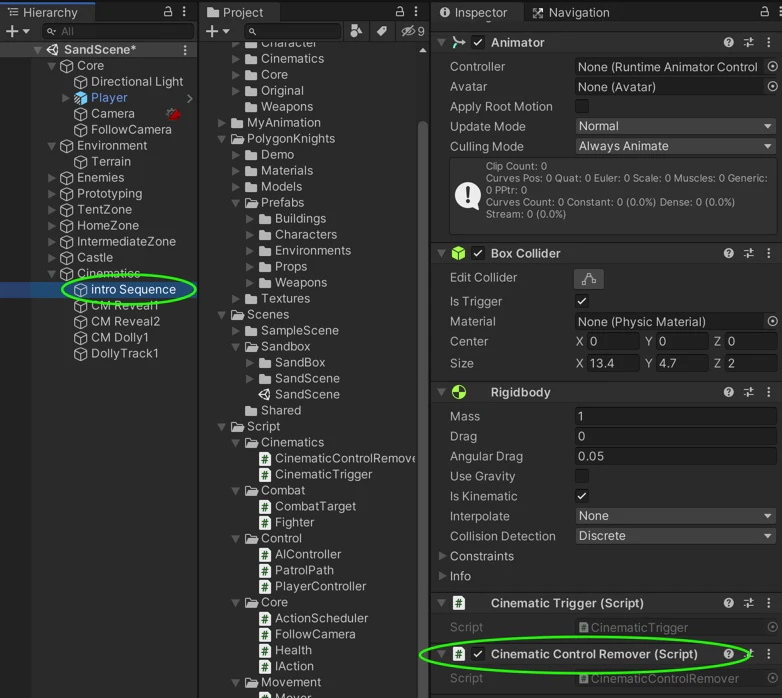Open Rigidbody help reference
The height and width of the screenshot is (698, 782).
[728, 392]
